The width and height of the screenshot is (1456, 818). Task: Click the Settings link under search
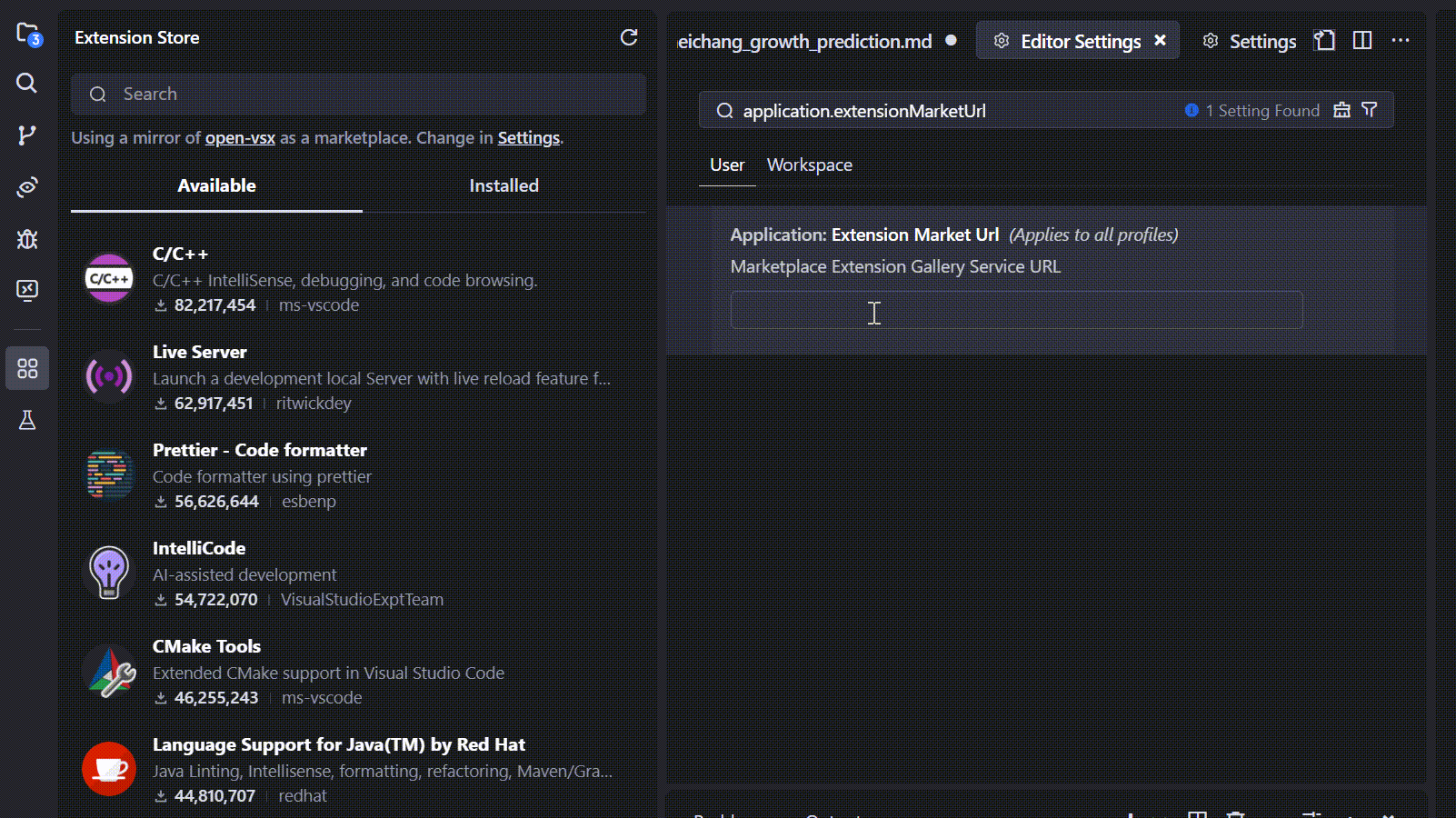tap(528, 138)
